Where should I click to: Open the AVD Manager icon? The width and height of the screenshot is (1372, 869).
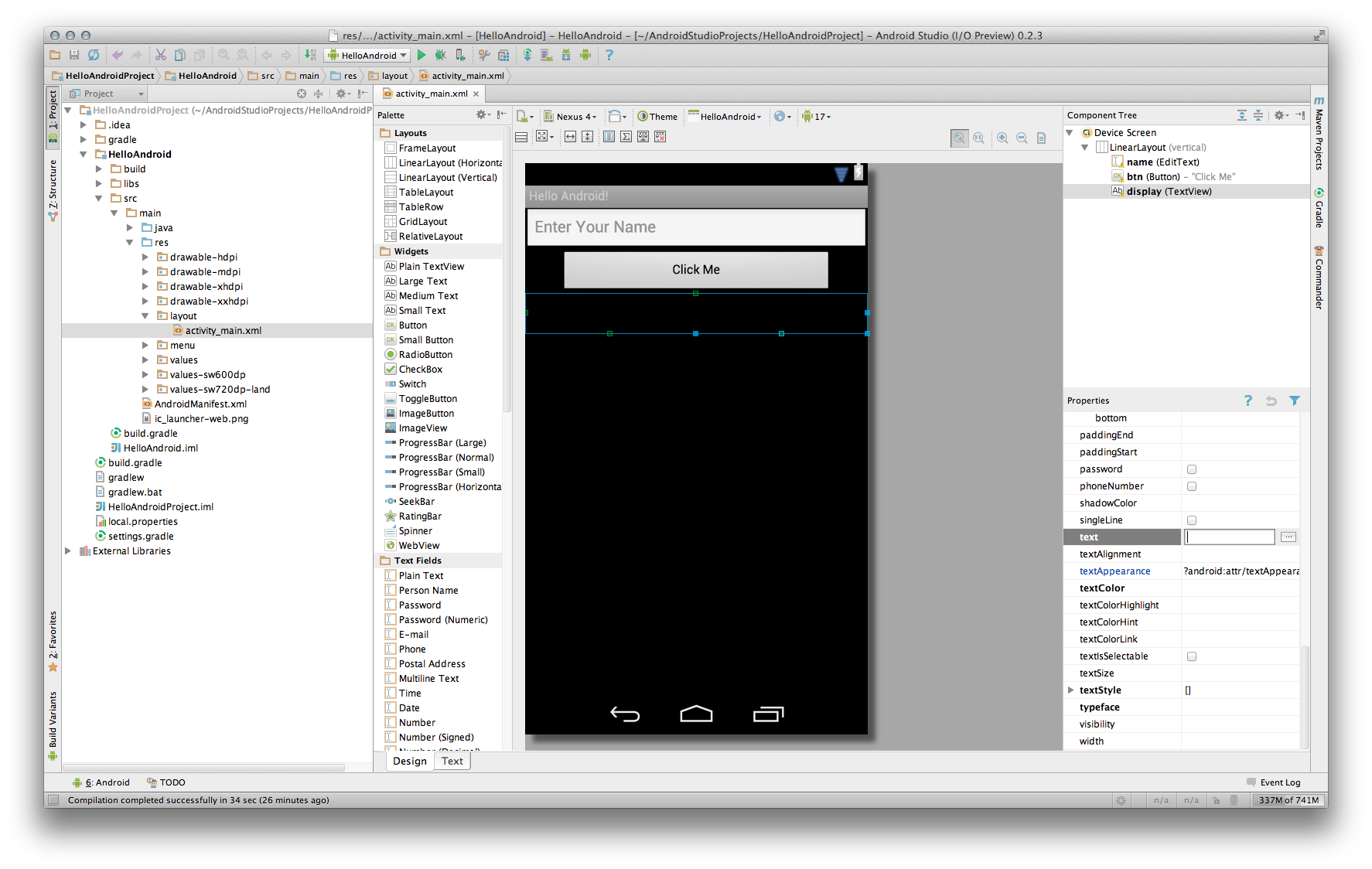coord(547,55)
